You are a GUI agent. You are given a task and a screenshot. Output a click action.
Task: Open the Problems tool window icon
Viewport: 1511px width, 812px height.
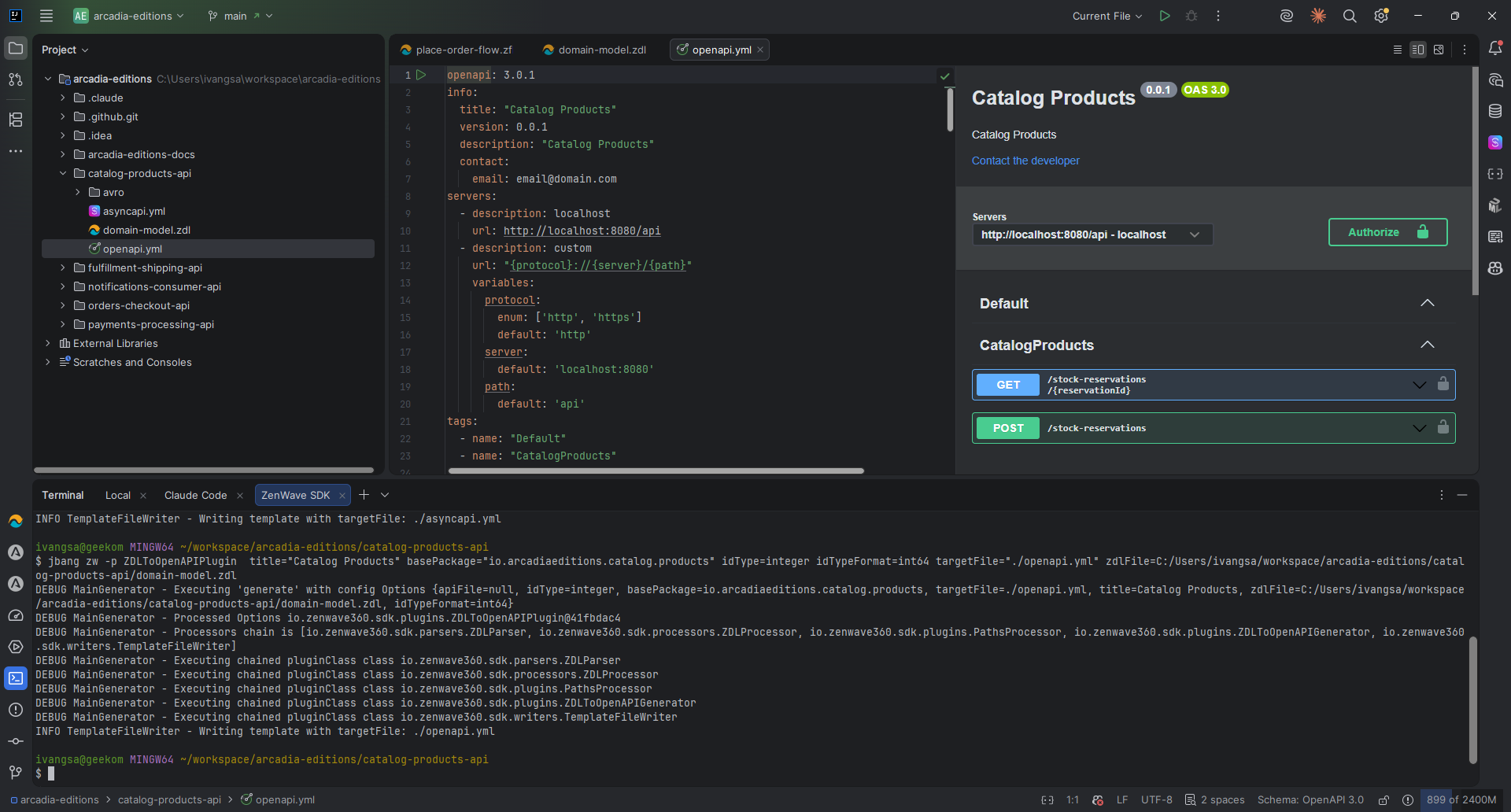pos(16,710)
